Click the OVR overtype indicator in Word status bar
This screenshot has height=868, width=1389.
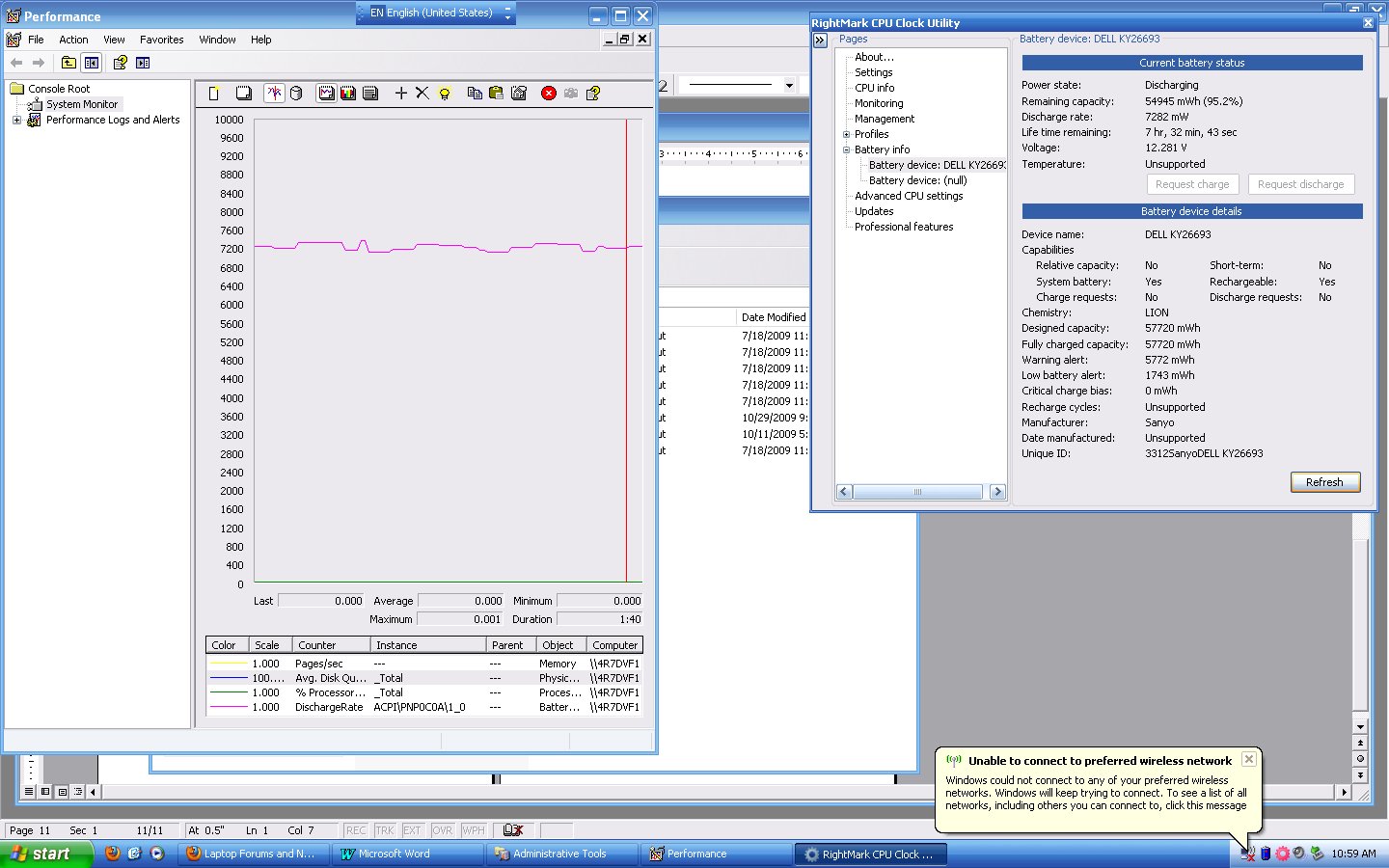click(443, 830)
